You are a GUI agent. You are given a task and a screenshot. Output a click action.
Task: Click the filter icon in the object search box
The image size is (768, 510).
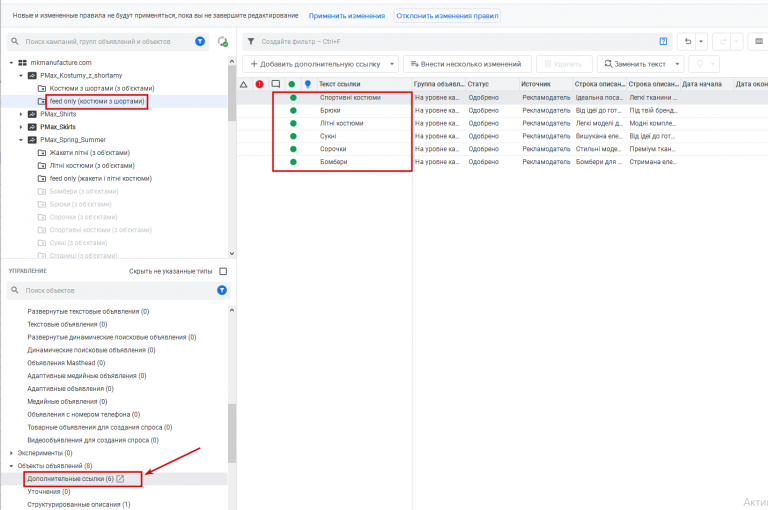click(222, 291)
